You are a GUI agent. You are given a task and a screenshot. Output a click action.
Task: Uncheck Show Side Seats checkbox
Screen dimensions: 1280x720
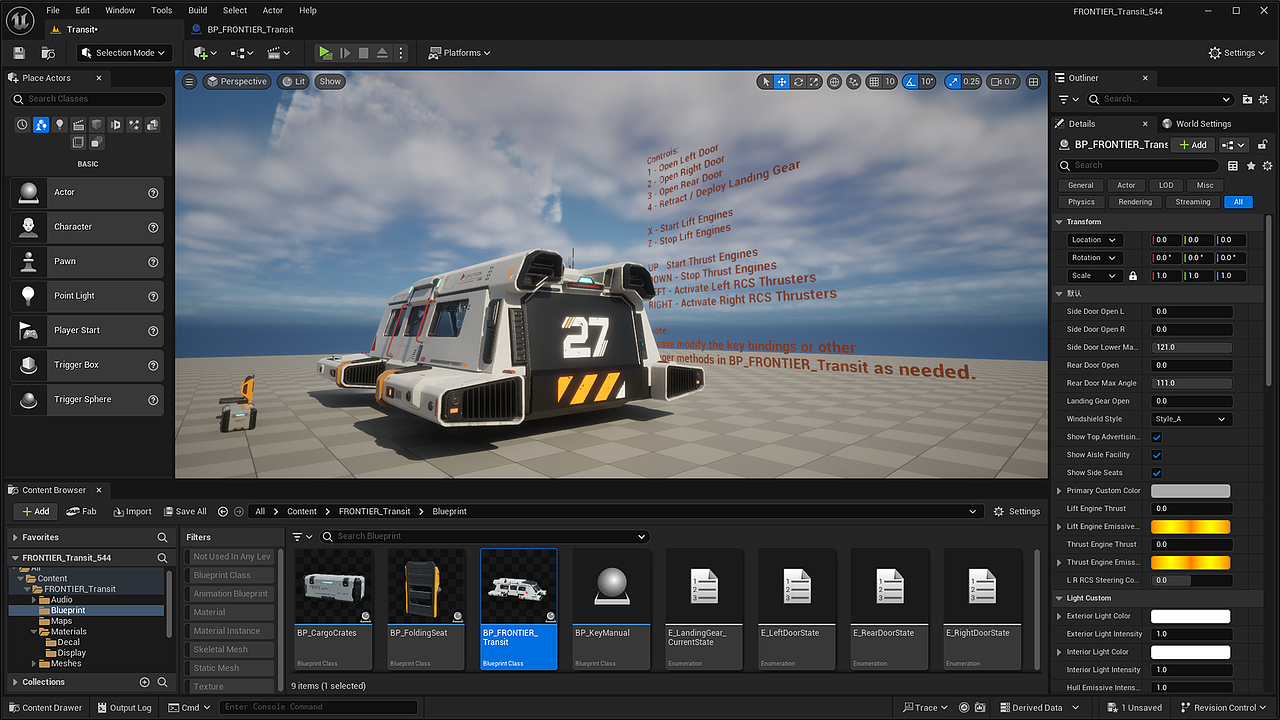click(x=1157, y=473)
